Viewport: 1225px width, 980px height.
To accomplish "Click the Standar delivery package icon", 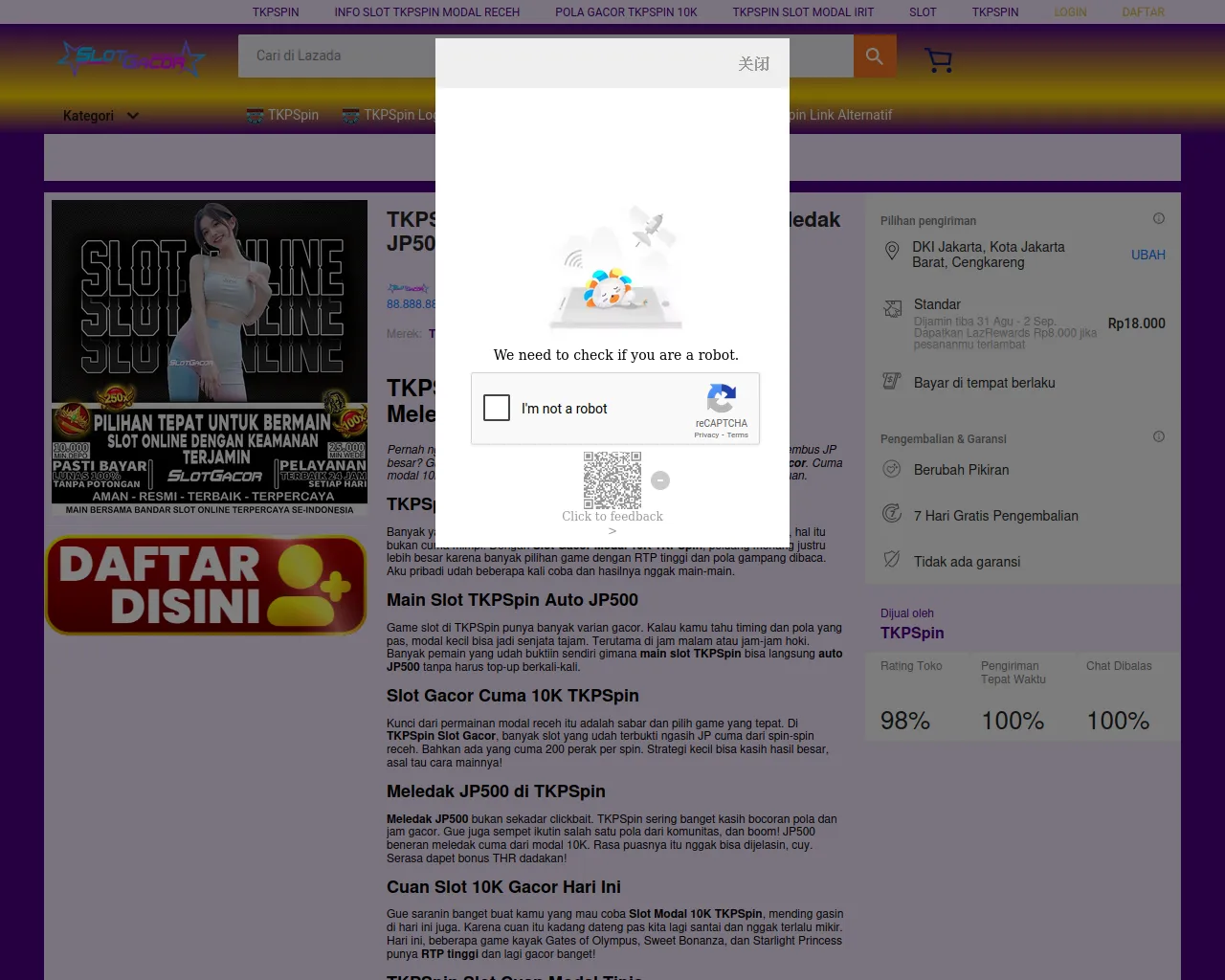I will point(892,308).
